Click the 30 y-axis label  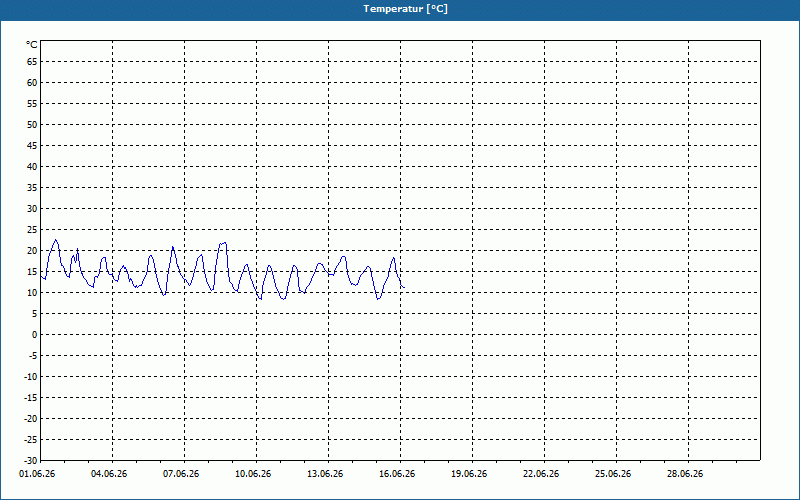(32, 209)
